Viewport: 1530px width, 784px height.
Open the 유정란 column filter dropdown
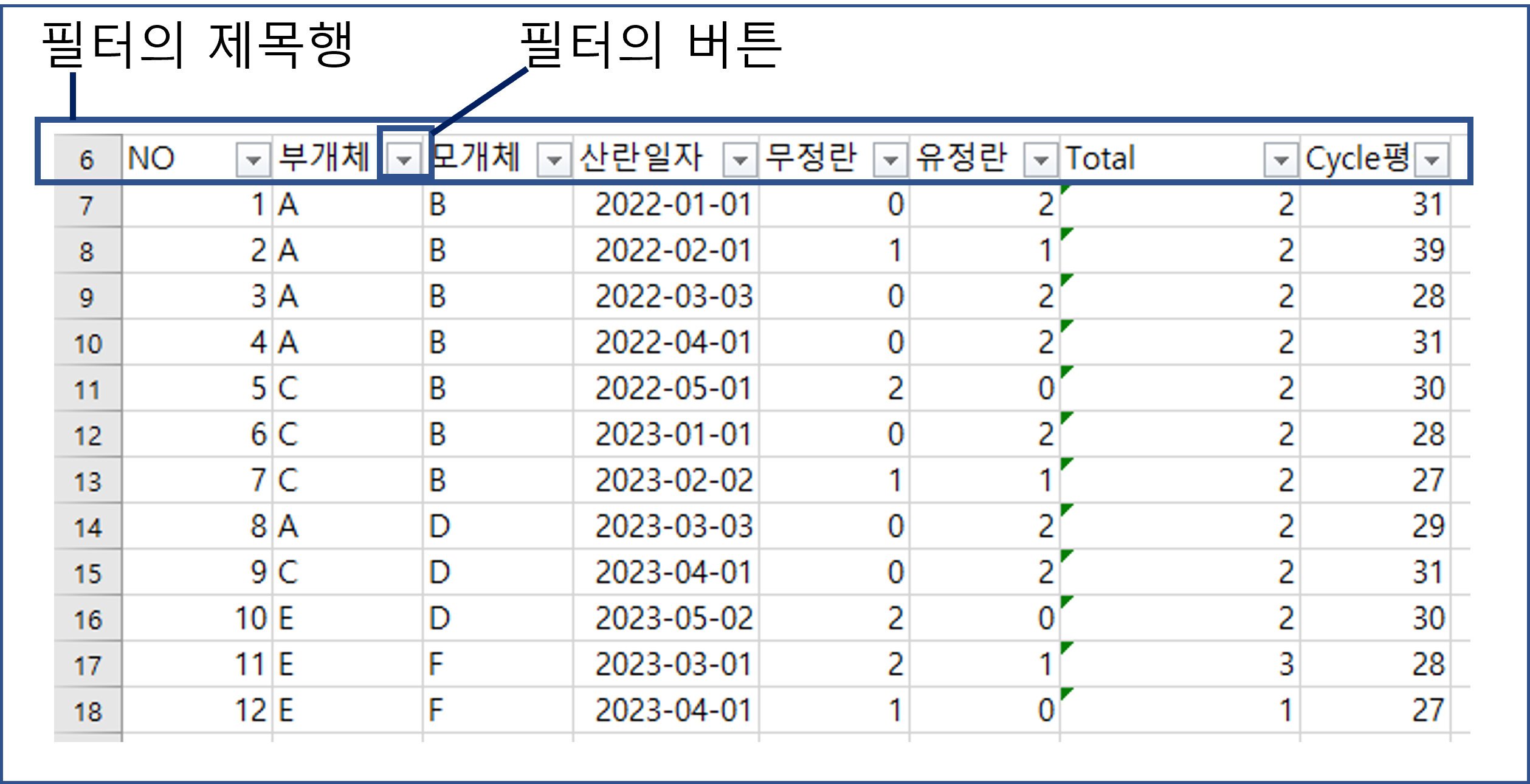[x=1041, y=160]
